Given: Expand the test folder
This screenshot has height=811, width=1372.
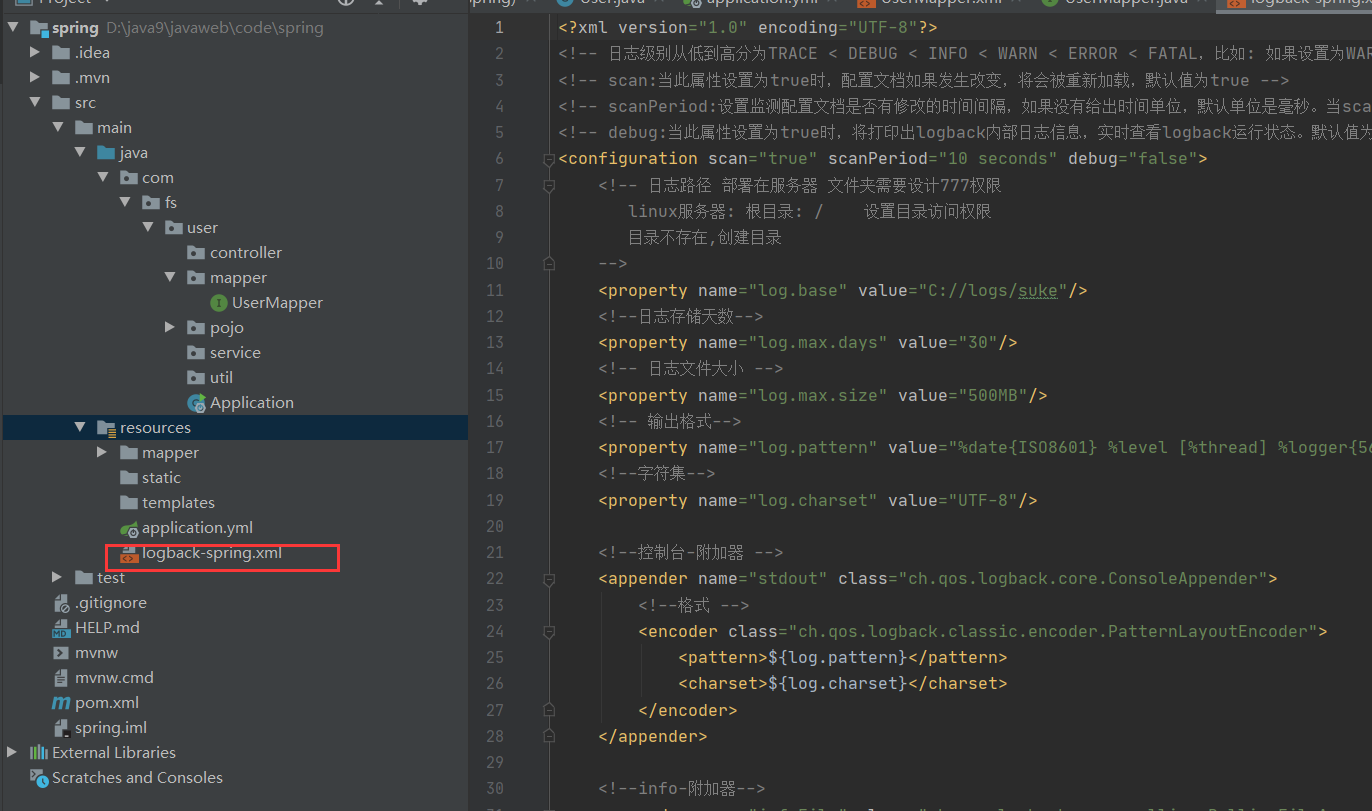Looking at the screenshot, I should click(58, 578).
